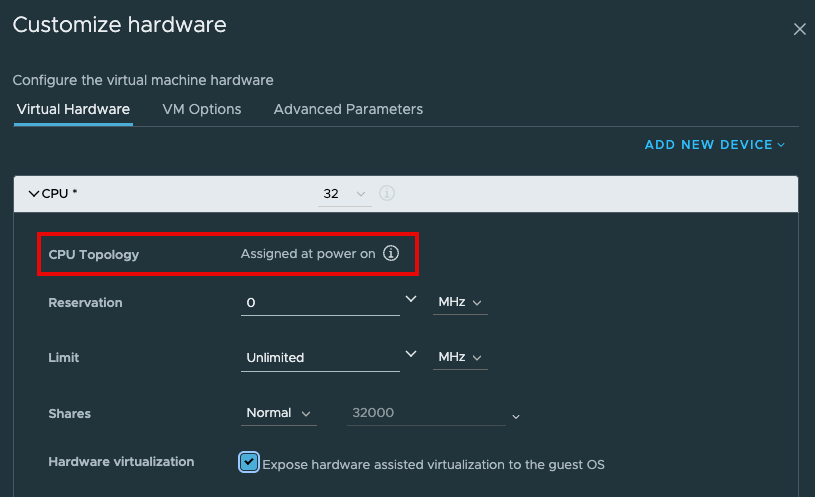Open the Reservation value dropdown arrow
Screen dimensions: 815x497
(x=410, y=299)
